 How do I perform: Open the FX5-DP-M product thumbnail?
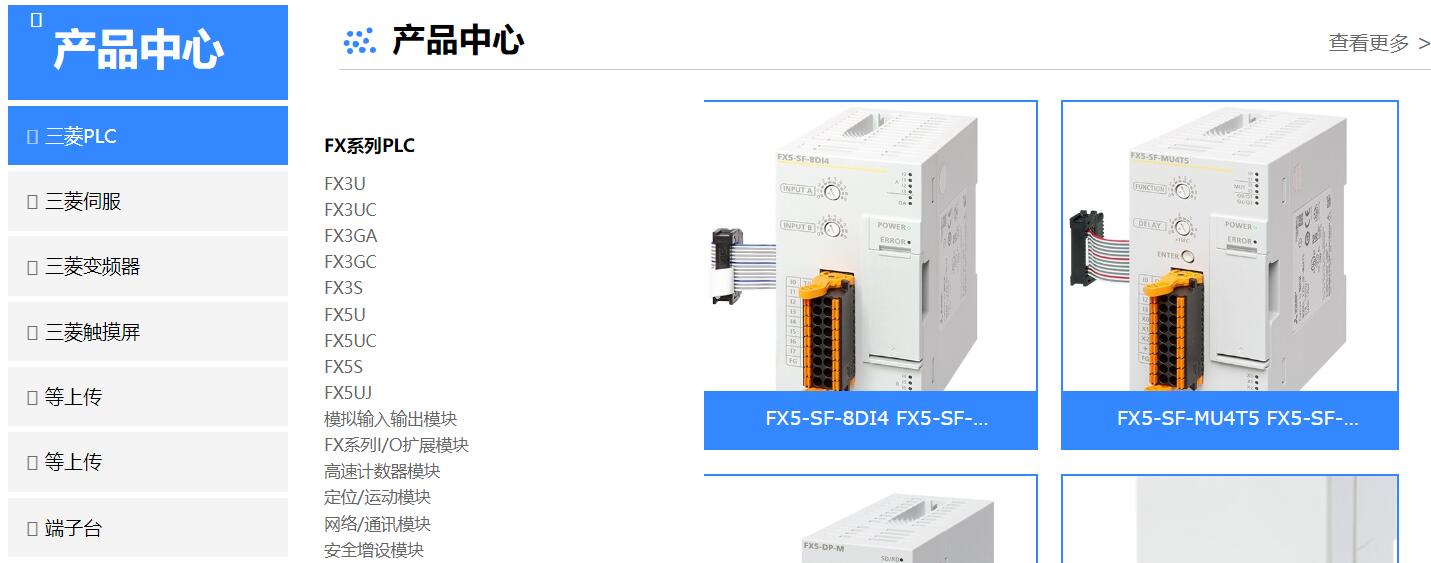click(x=870, y=519)
